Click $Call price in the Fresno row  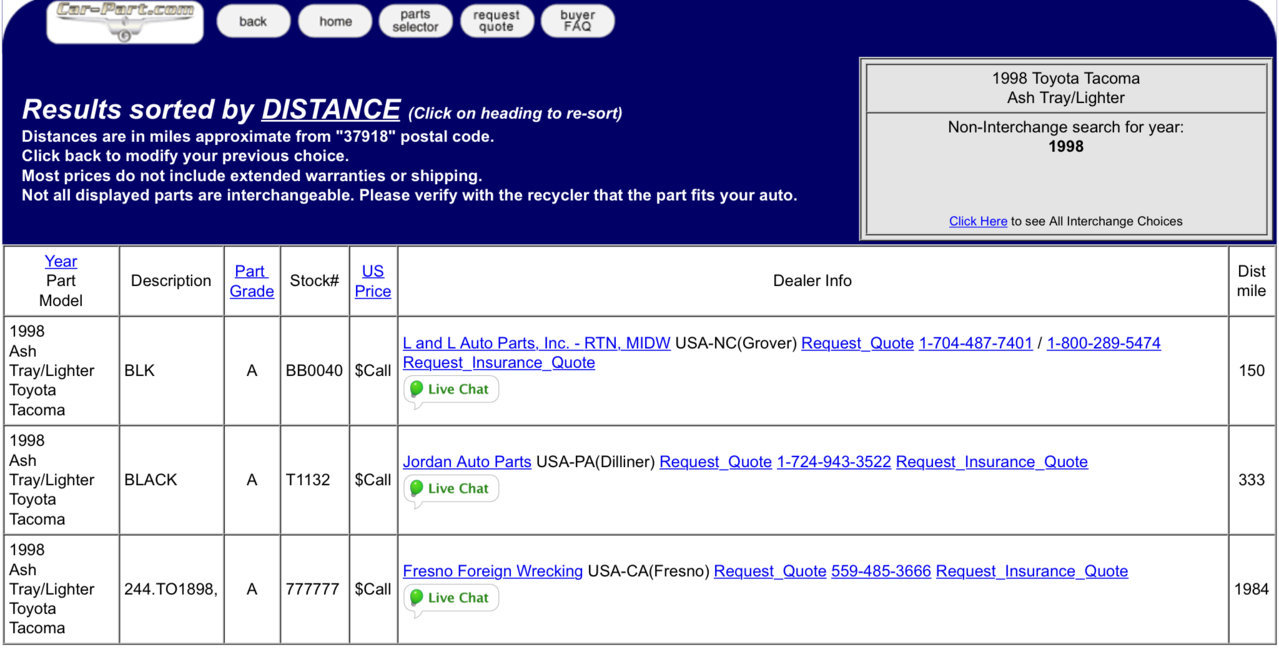point(373,589)
